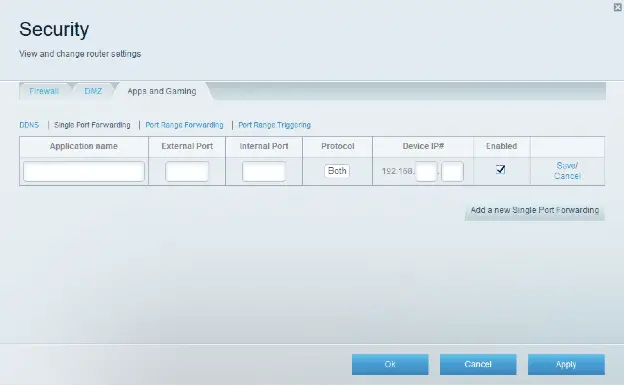Focus the External Port input box

[x=187, y=172]
